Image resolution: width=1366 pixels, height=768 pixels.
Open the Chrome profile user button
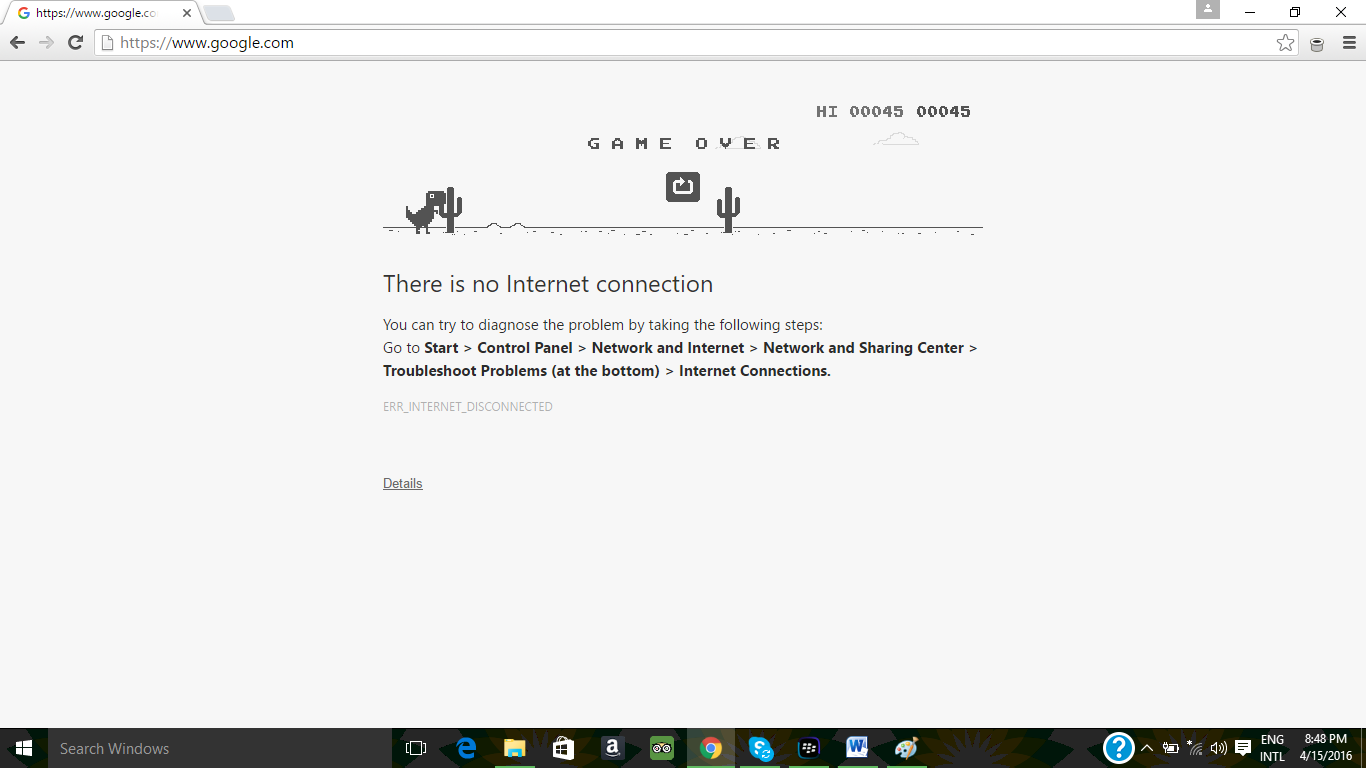[1208, 10]
